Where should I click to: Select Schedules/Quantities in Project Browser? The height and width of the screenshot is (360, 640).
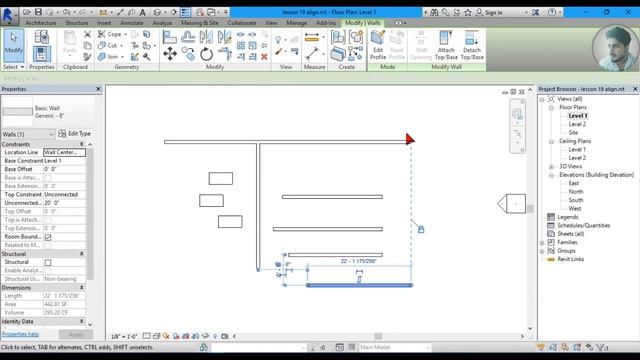[583, 225]
